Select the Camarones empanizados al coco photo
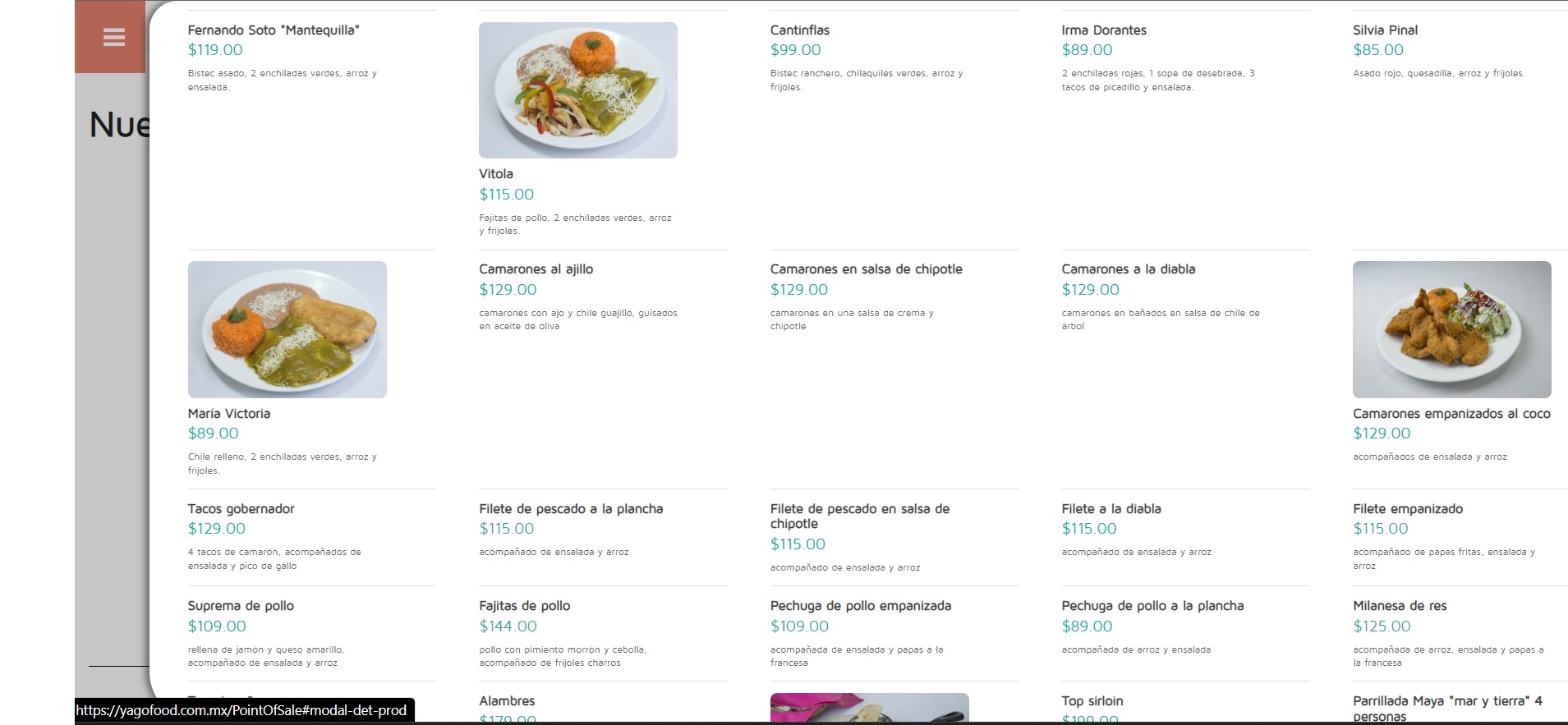This screenshot has width=1568, height=725. (x=1451, y=329)
